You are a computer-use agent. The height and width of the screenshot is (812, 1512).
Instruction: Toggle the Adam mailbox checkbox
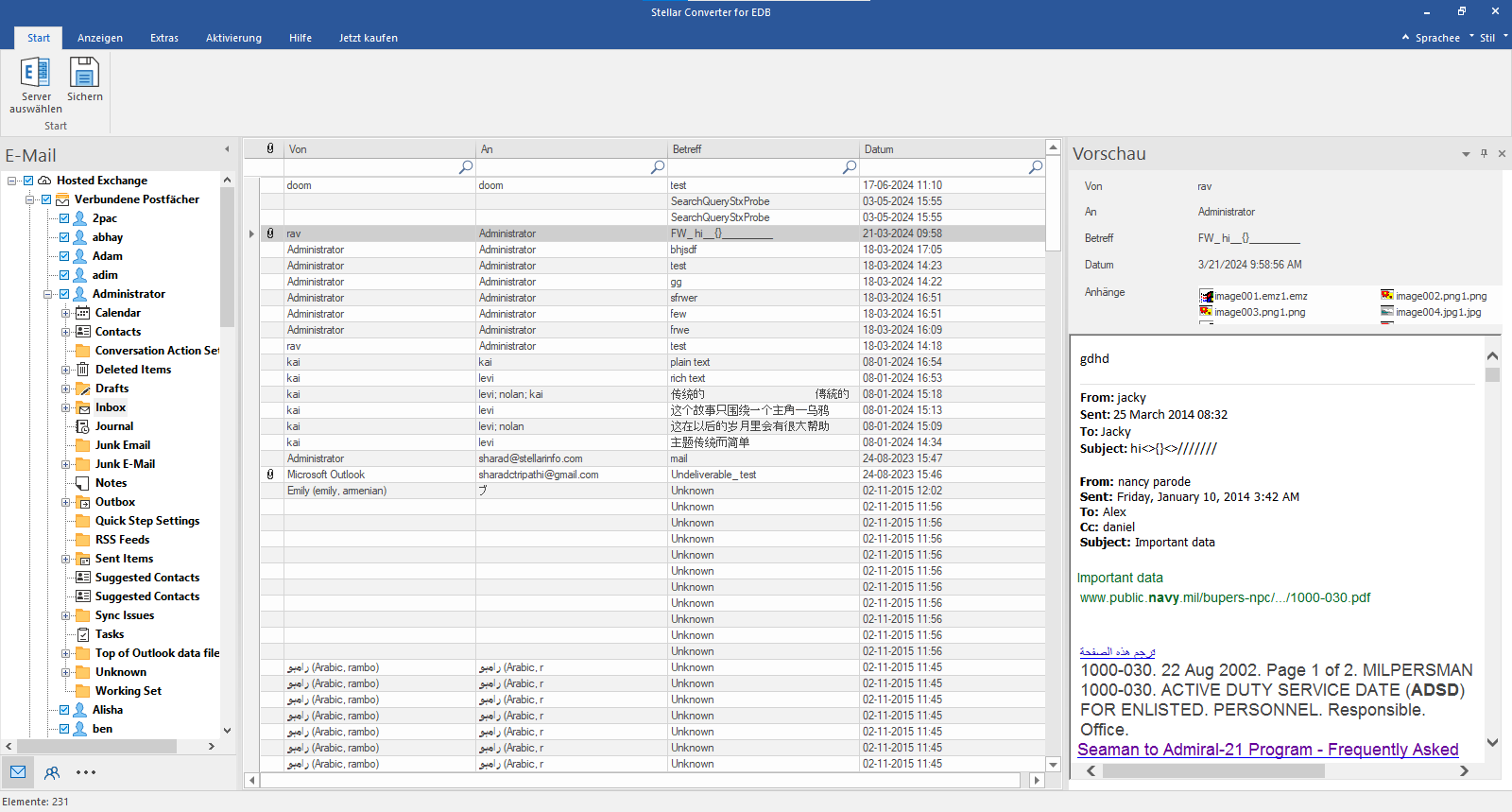point(64,256)
